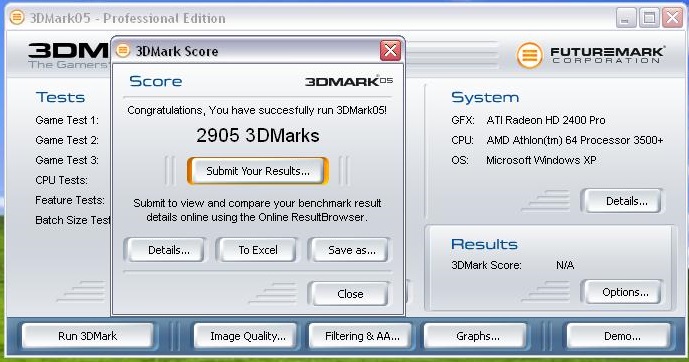689x362 pixels.
Task: Click the 'Score' heading in dialog
Action: pos(156,81)
